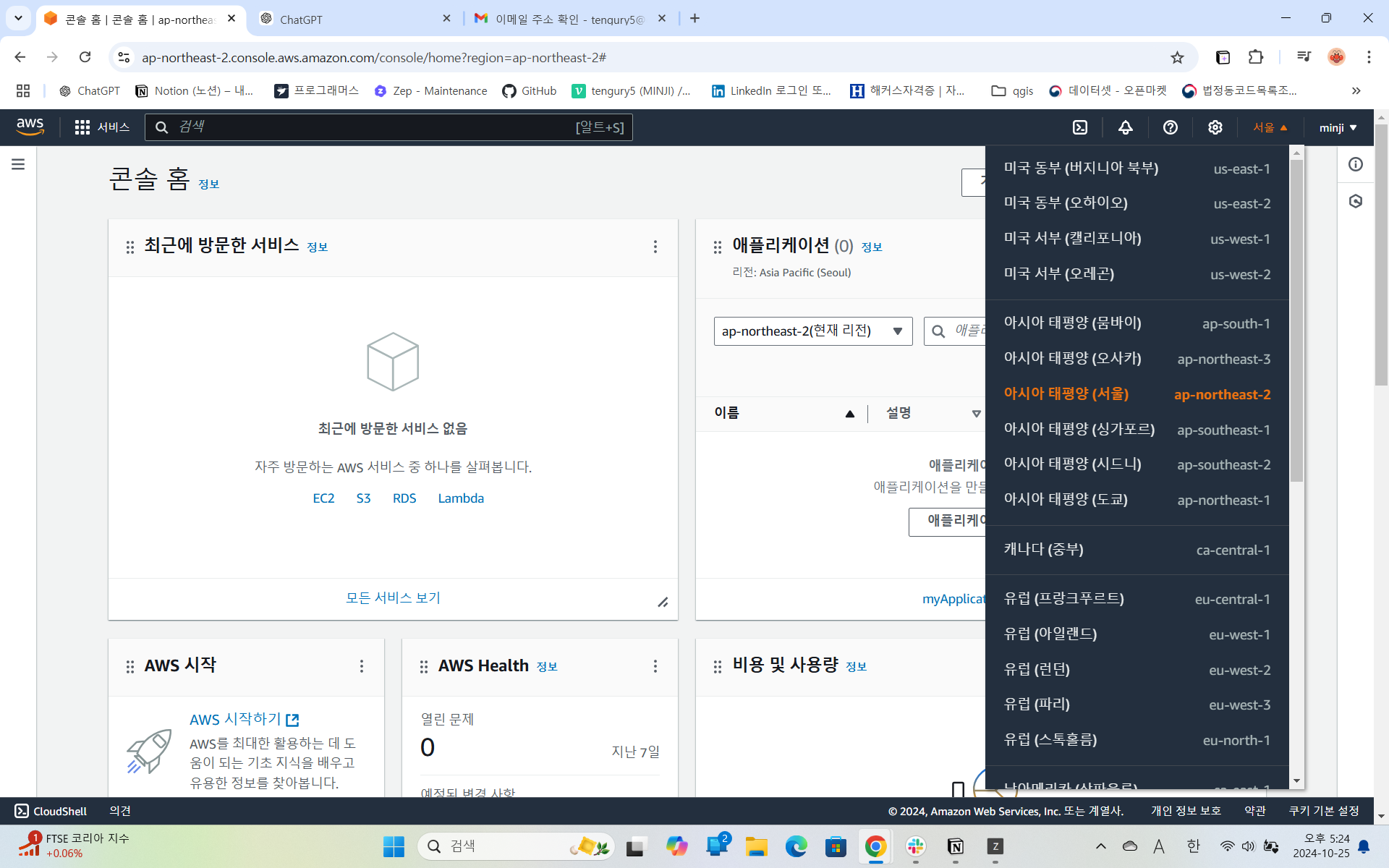This screenshot has width=1389, height=868.
Task: Open the settings gear in AWS header
Action: [1215, 127]
